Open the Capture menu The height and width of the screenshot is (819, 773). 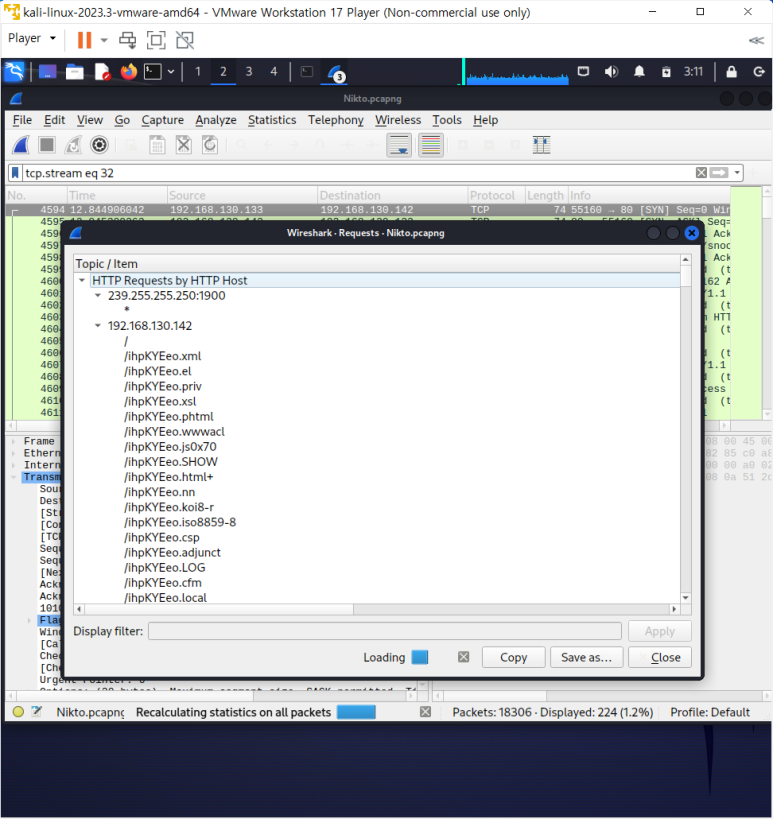click(x=162, y=120)
